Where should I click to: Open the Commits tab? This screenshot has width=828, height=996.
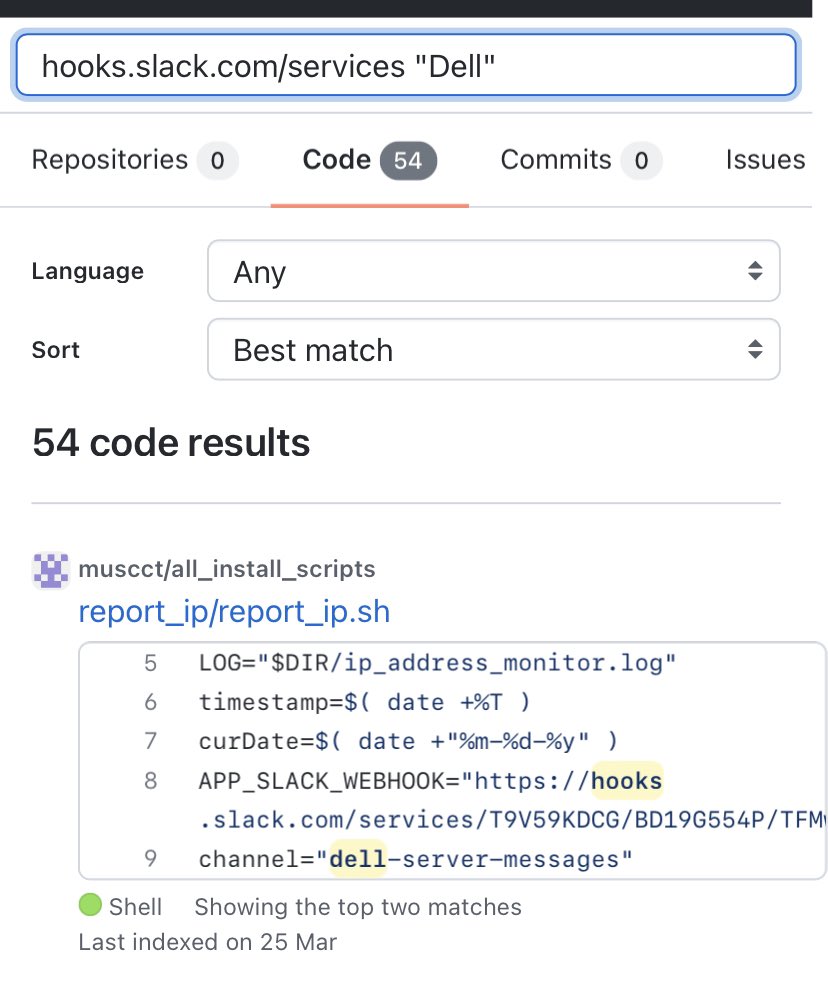[x=557, y=159]
